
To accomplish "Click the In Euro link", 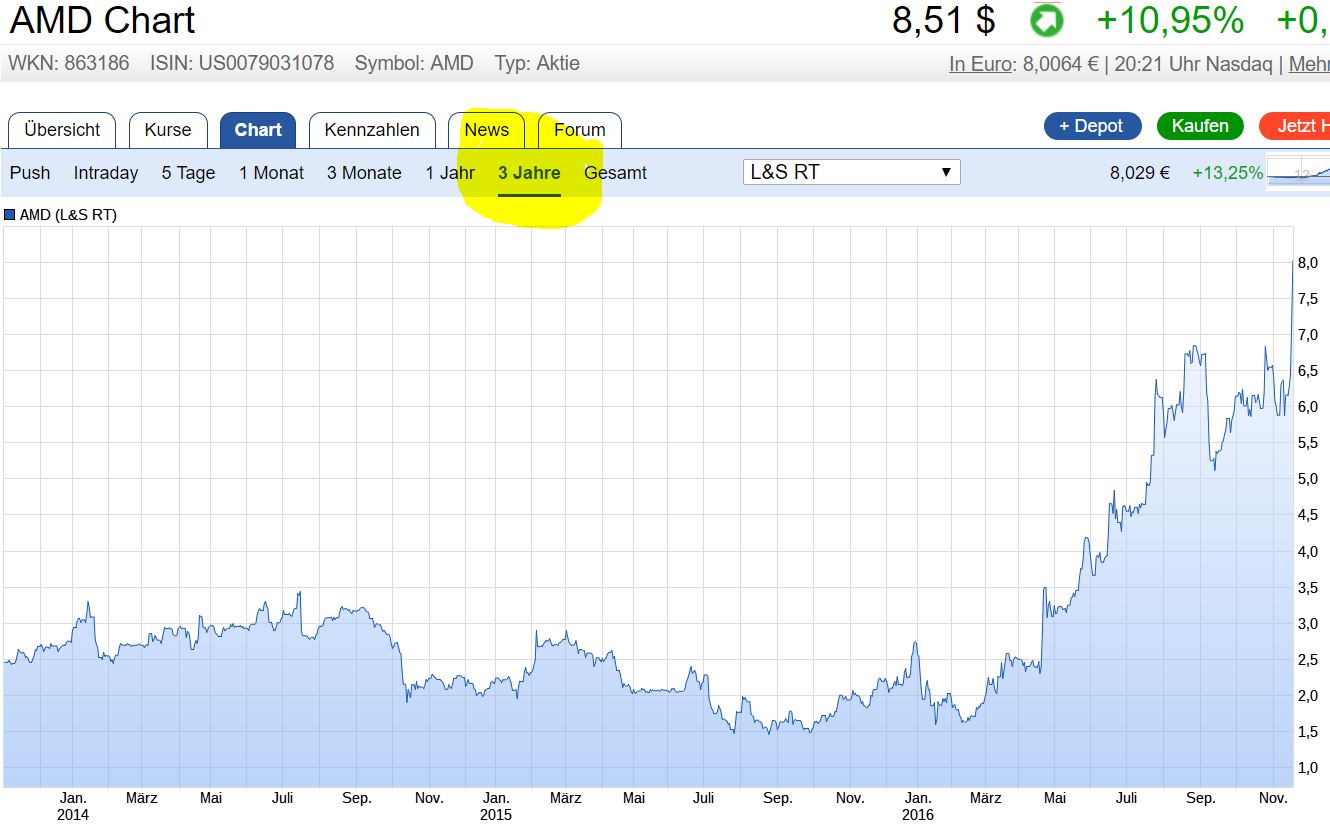I will (x=980, y=64).
